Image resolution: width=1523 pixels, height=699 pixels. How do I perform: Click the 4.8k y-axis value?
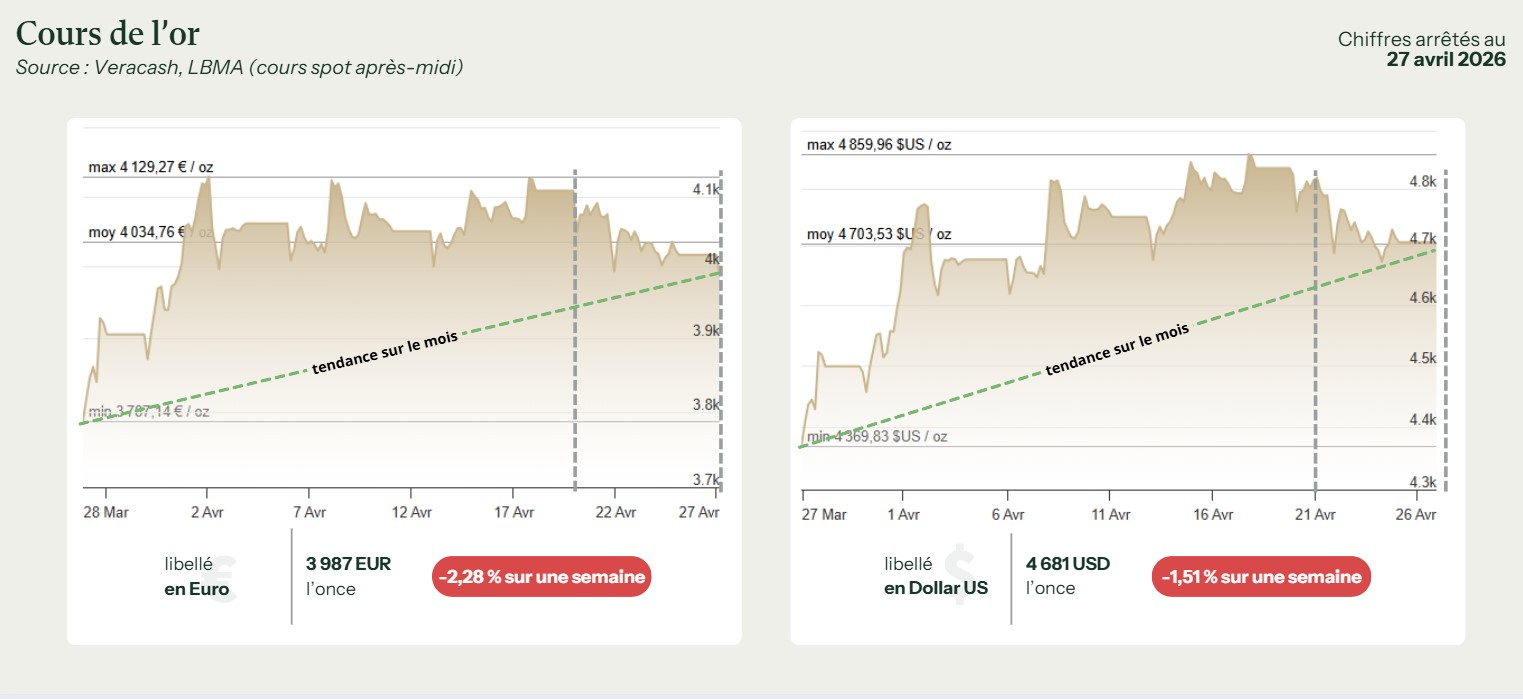1423,182
